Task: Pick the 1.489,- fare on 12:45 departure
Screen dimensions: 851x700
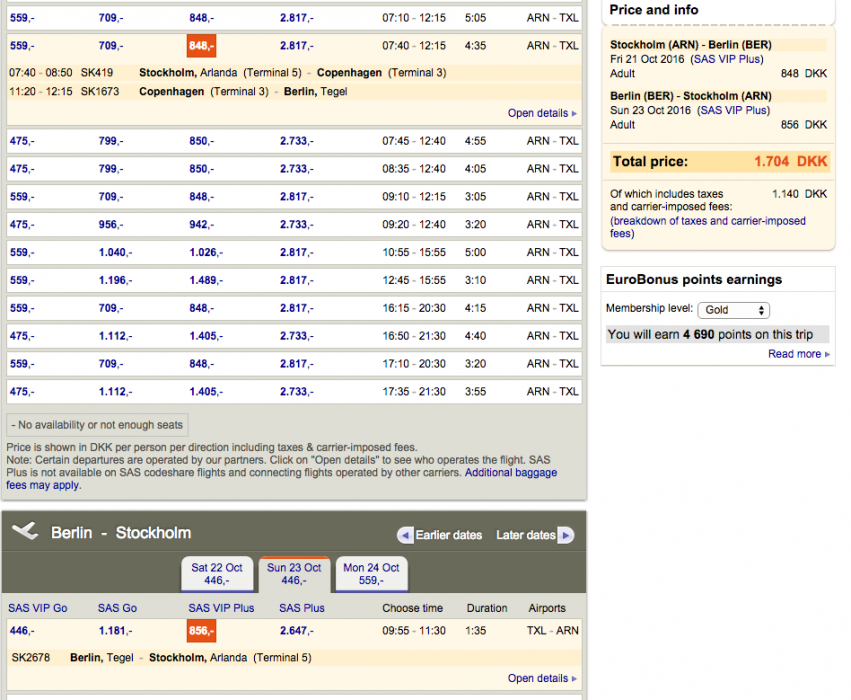Action: pyautogui.click(x=203, y=280)
